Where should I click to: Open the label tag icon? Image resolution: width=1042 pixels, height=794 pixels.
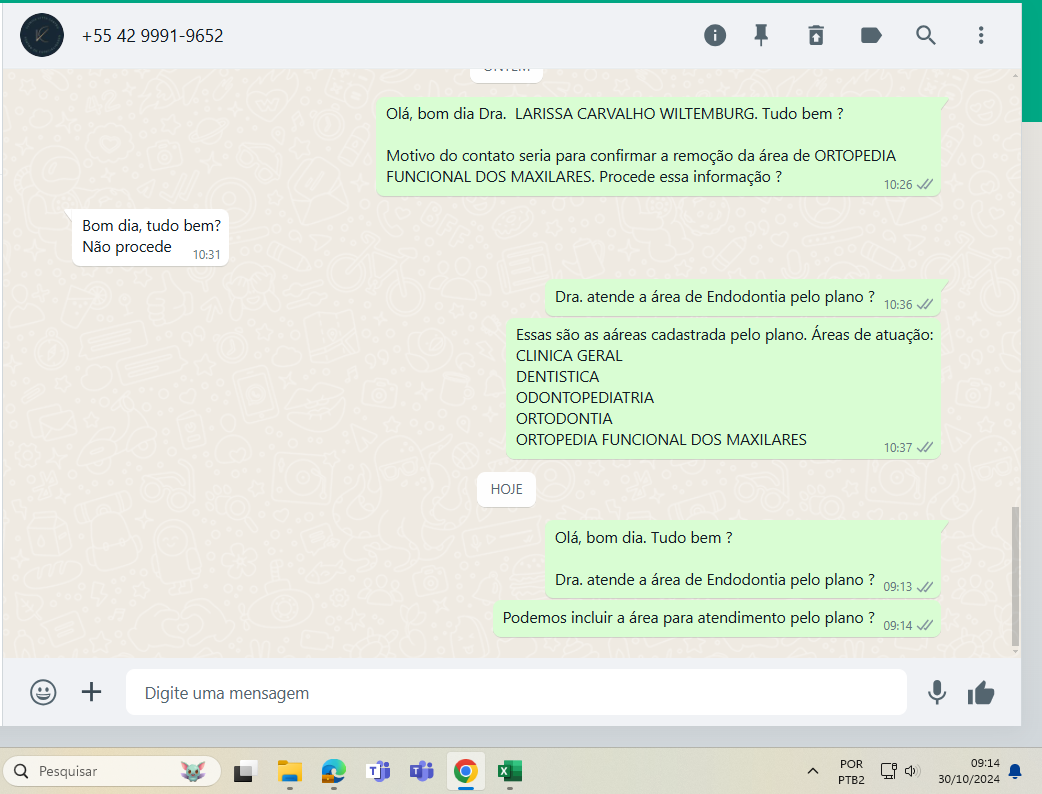[871, 35]
